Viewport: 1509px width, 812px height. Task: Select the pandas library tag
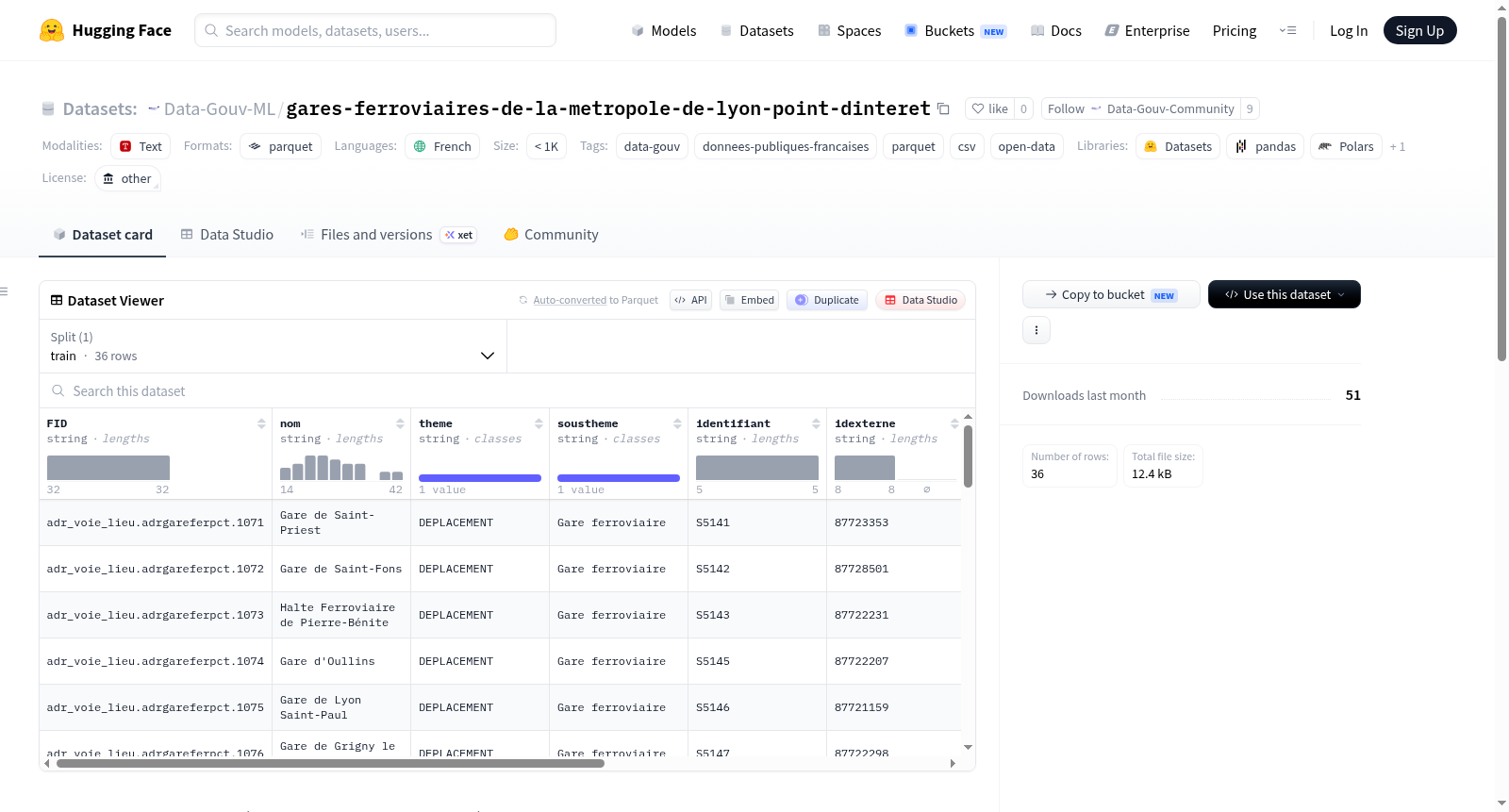1265,146
